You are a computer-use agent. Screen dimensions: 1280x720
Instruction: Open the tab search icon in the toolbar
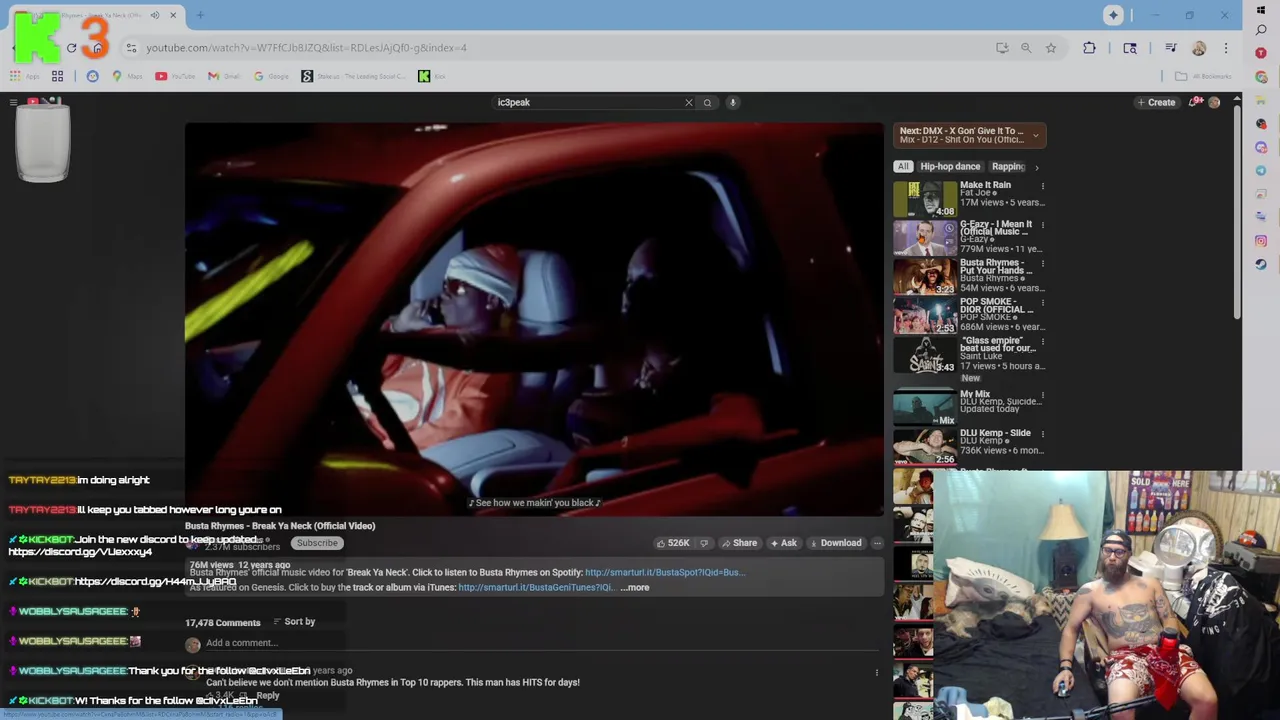(1130, 48)
